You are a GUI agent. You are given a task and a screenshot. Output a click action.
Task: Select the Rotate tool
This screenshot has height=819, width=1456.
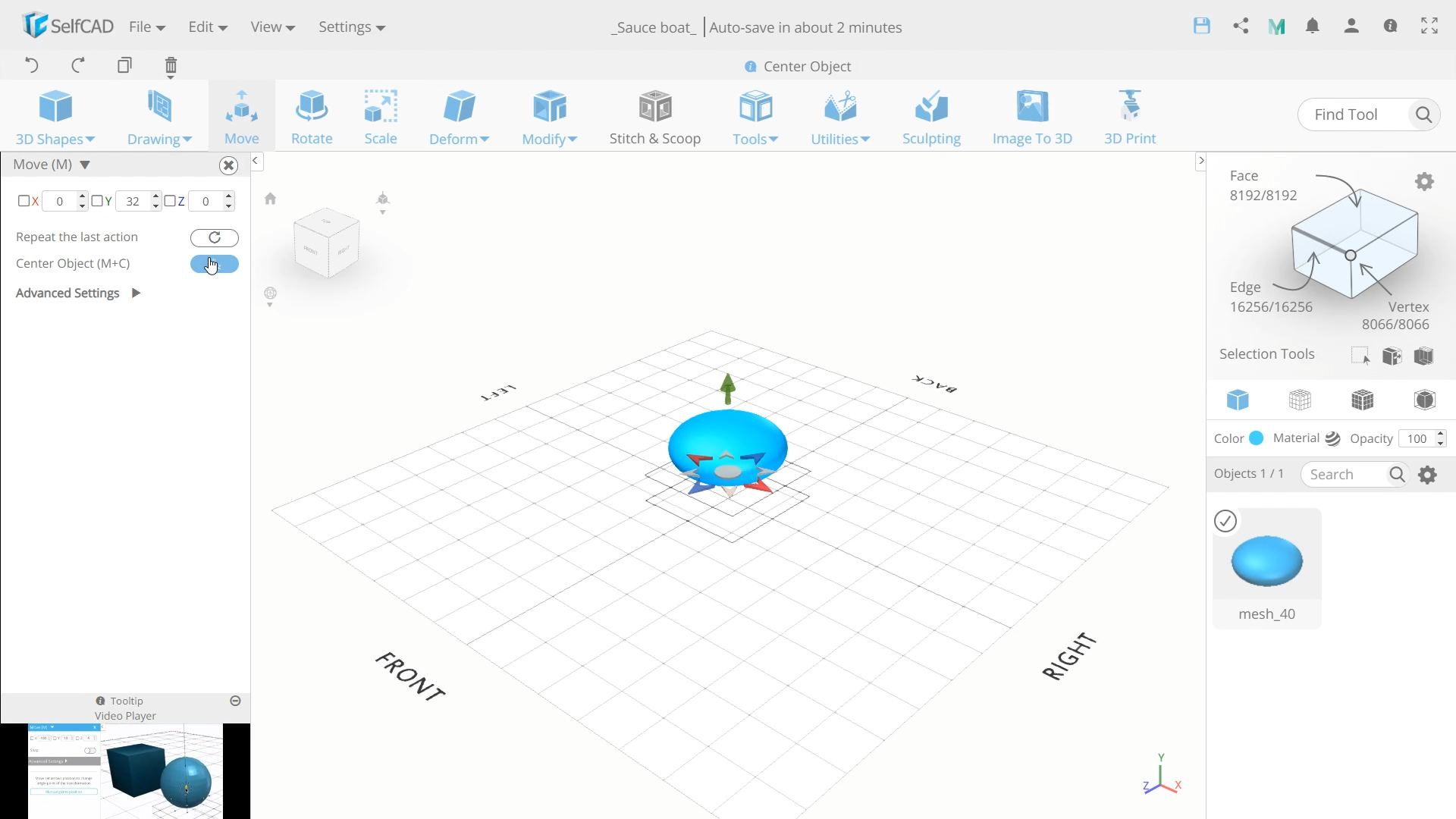pos(312,118)
